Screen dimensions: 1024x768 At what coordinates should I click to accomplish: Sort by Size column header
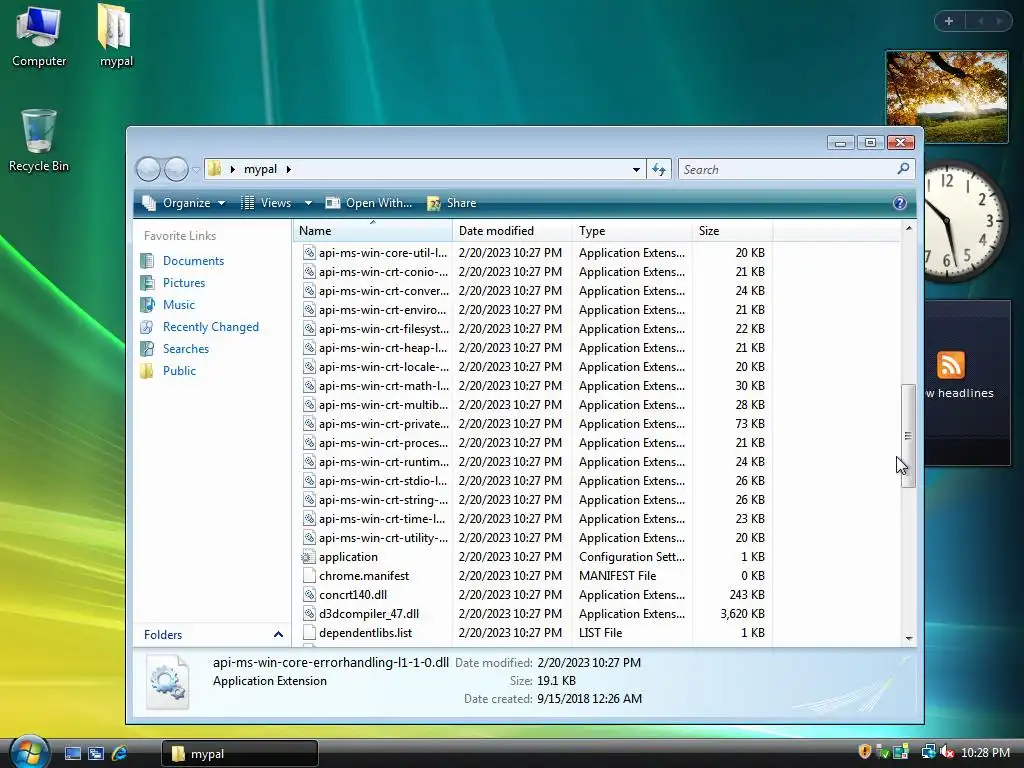733,231
